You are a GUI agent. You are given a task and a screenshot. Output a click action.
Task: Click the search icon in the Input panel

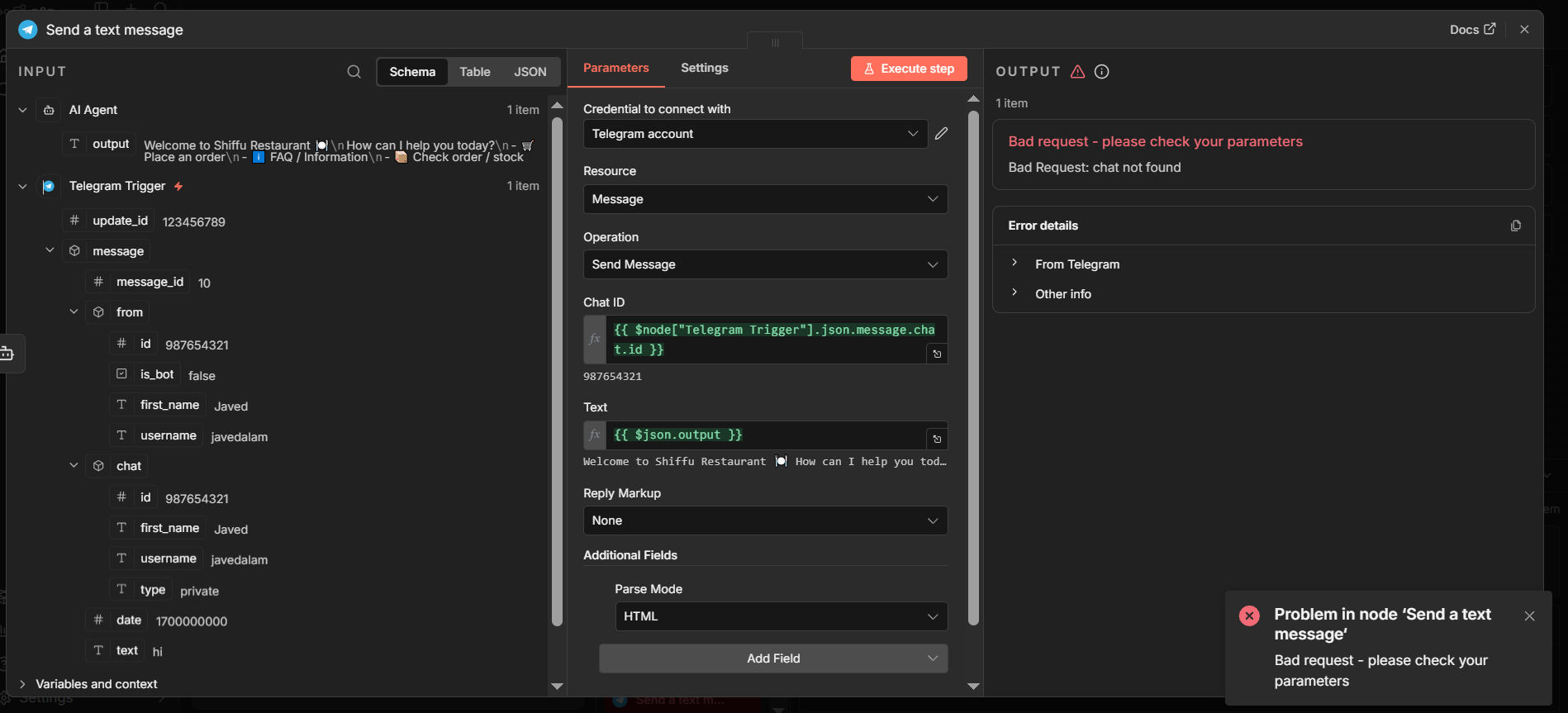click(354, 72)
